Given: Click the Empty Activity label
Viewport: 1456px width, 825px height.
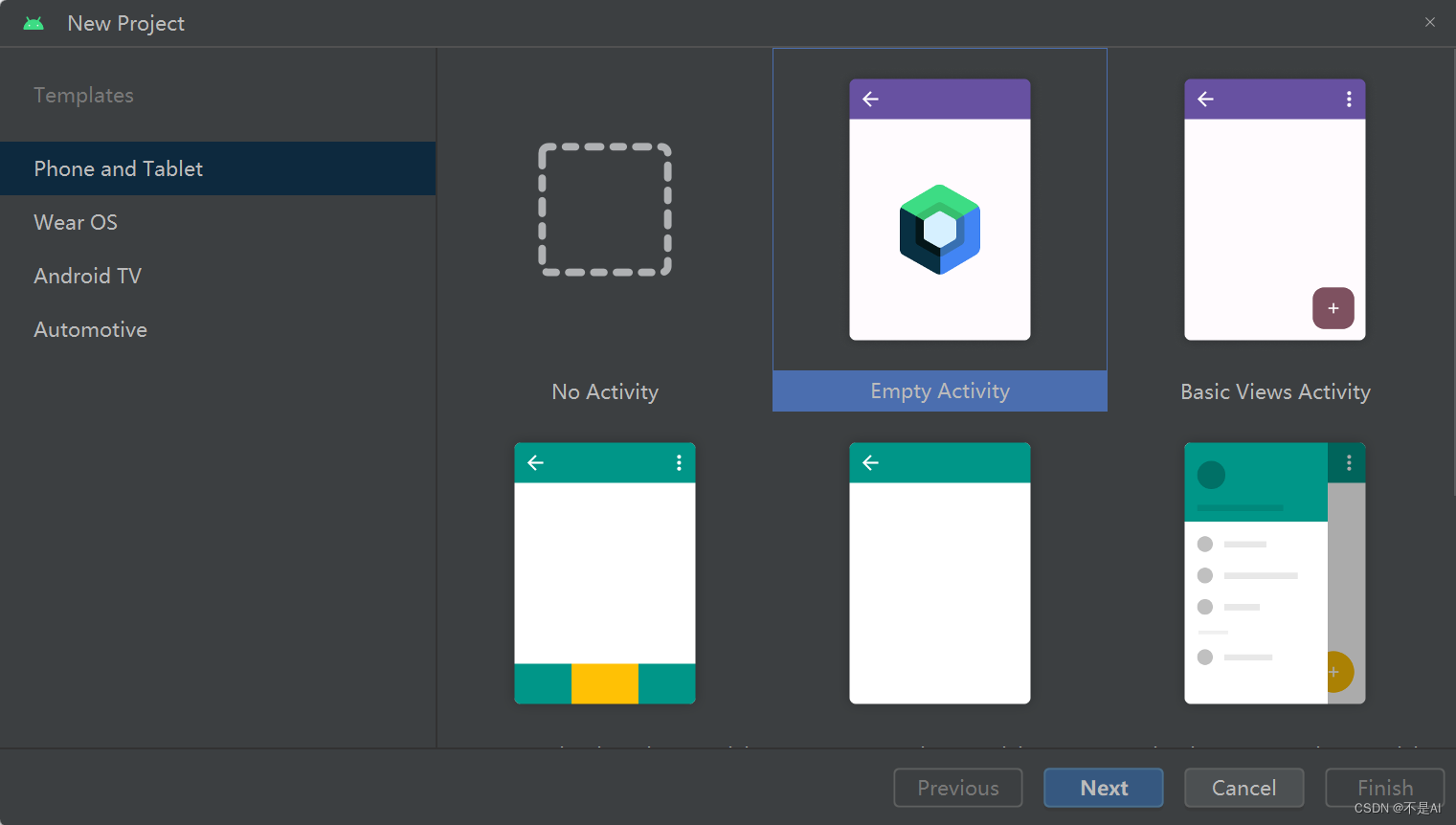Looking at the screenshot, I should coord(940,390).
